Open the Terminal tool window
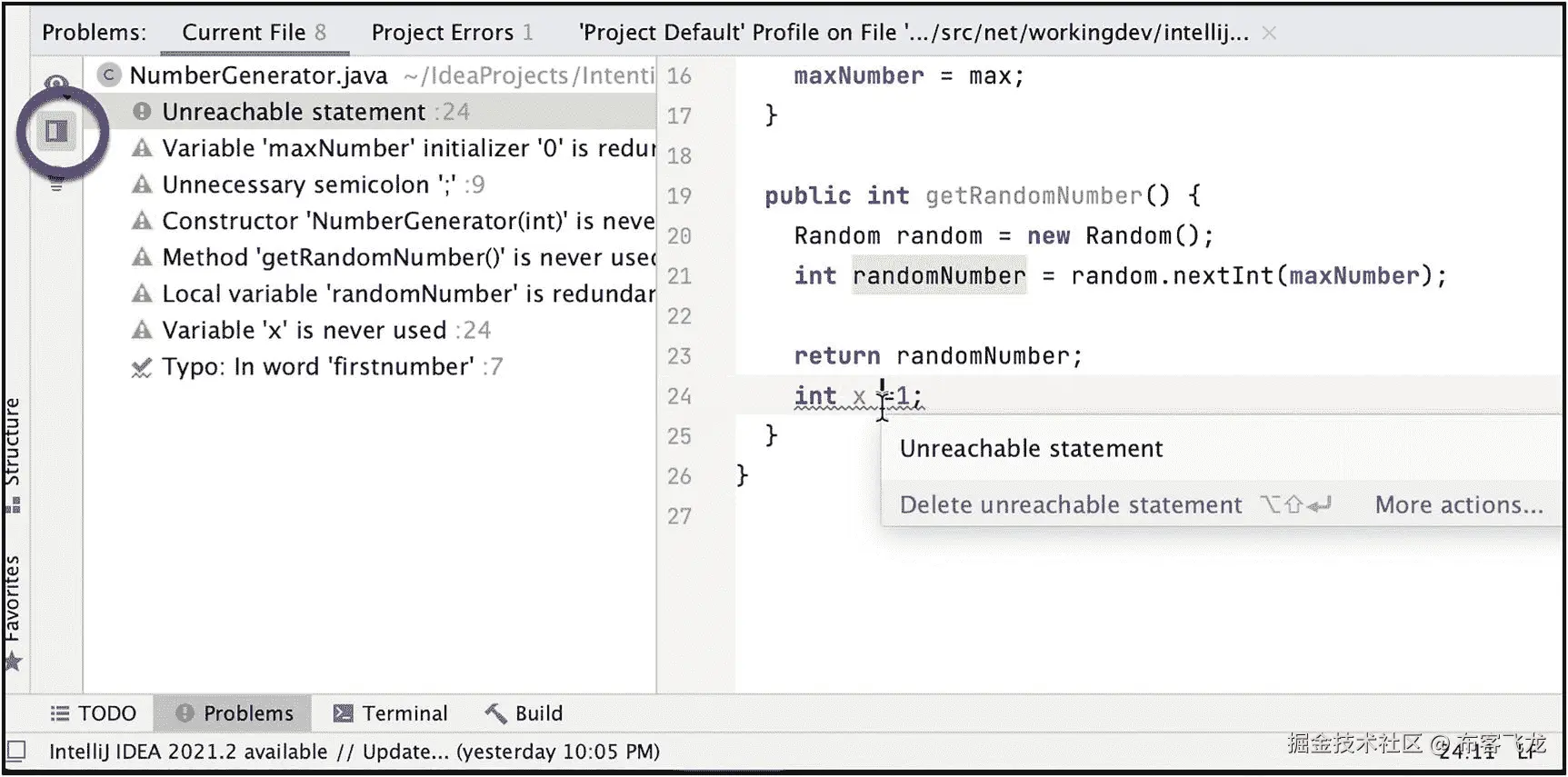Image resolution: width=1568 pixels, height=777 pixels. pyautogui.click(x=391, y=713)
